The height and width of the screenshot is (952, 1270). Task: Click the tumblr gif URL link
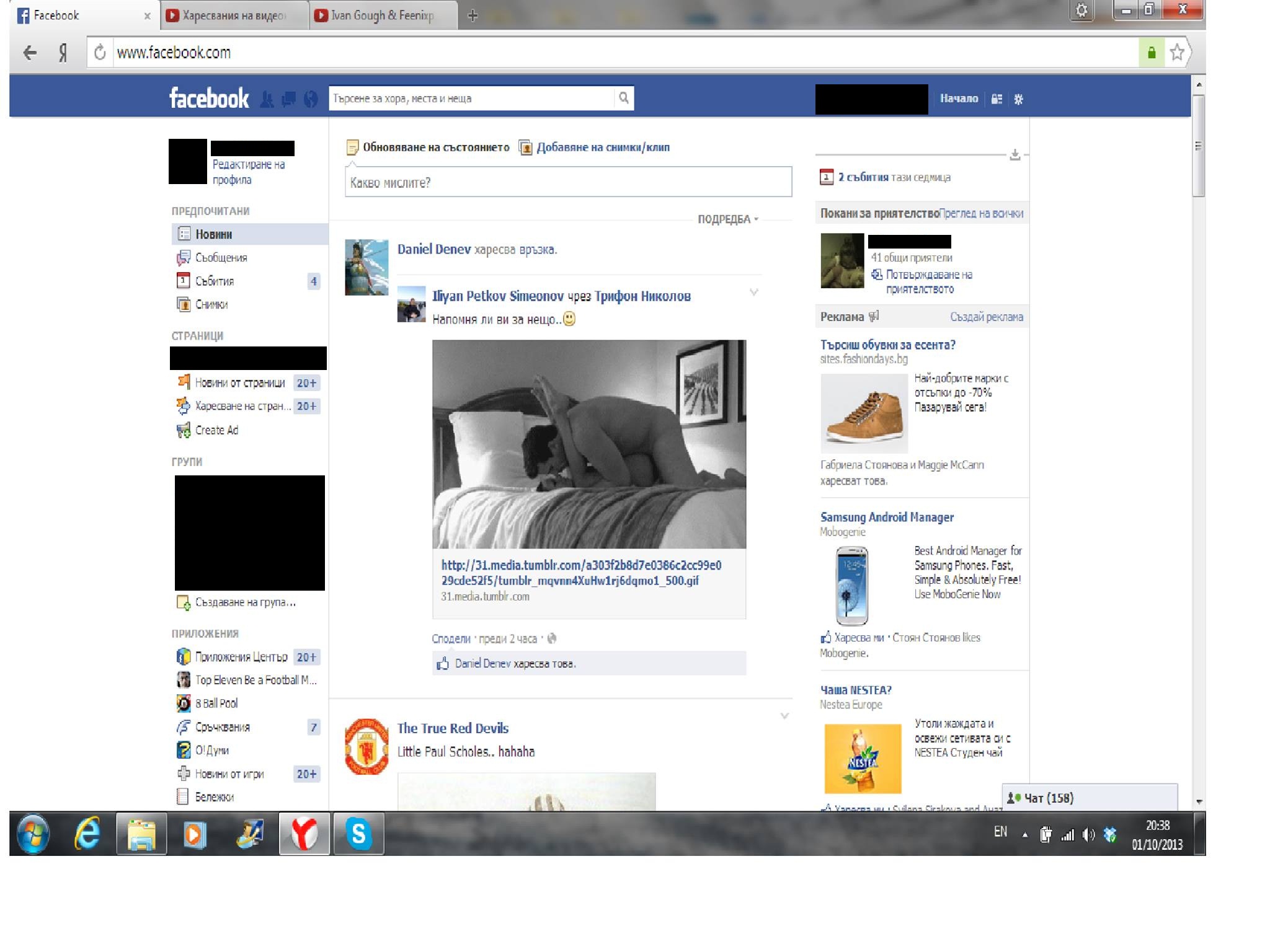click(581, 573)
